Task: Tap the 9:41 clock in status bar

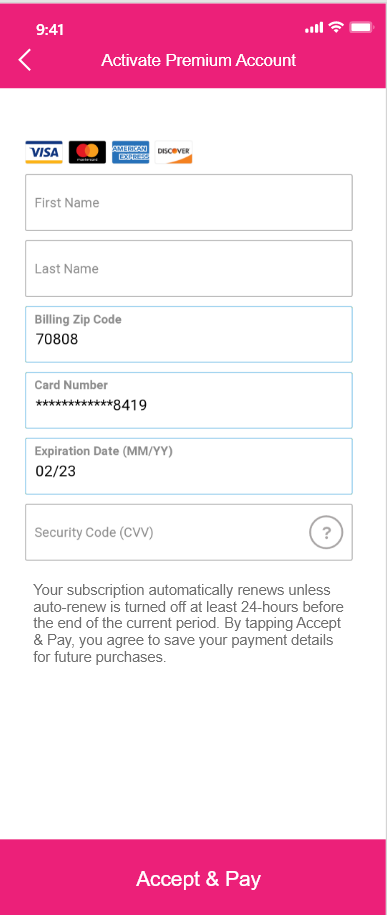Action: [50, 30]
